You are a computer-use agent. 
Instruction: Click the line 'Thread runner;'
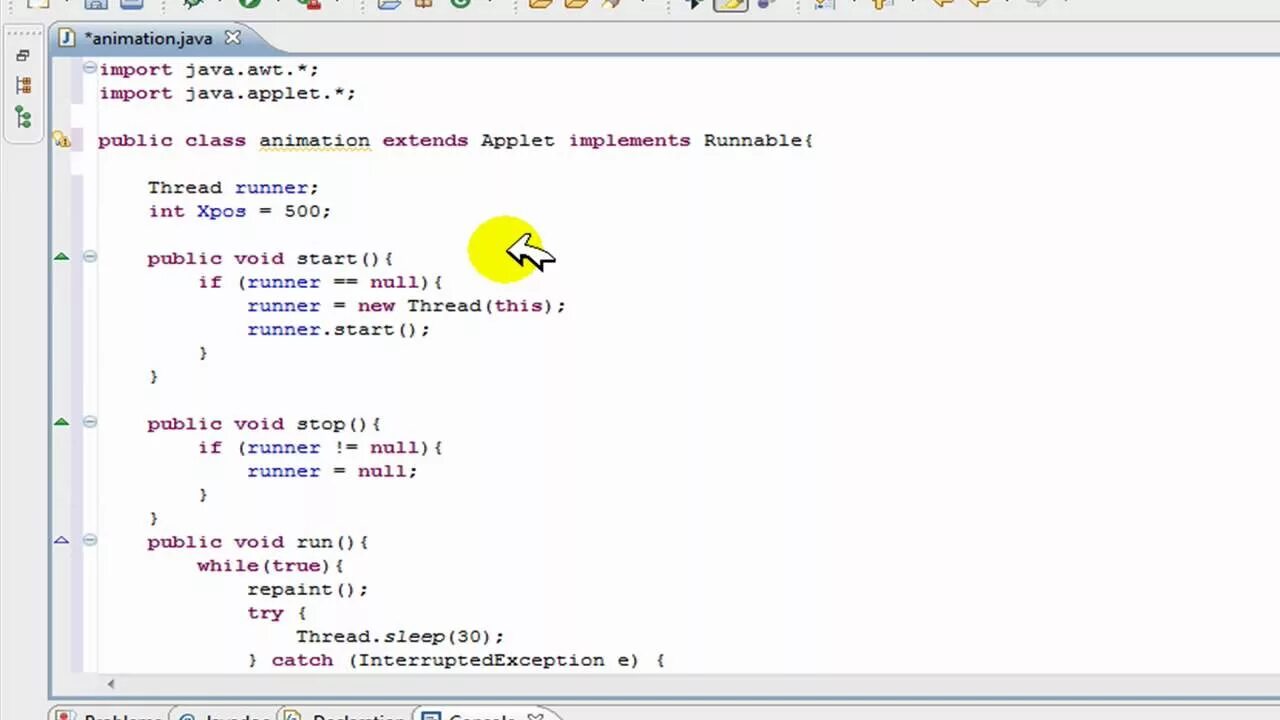(x=233, y=188)
